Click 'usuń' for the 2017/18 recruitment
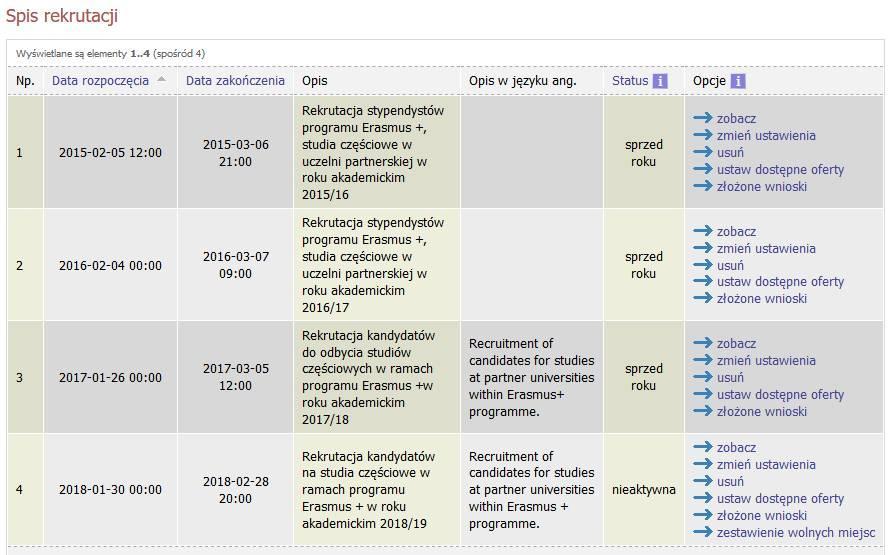This screenshot has width=889, height=555. [x=730, y=378]
